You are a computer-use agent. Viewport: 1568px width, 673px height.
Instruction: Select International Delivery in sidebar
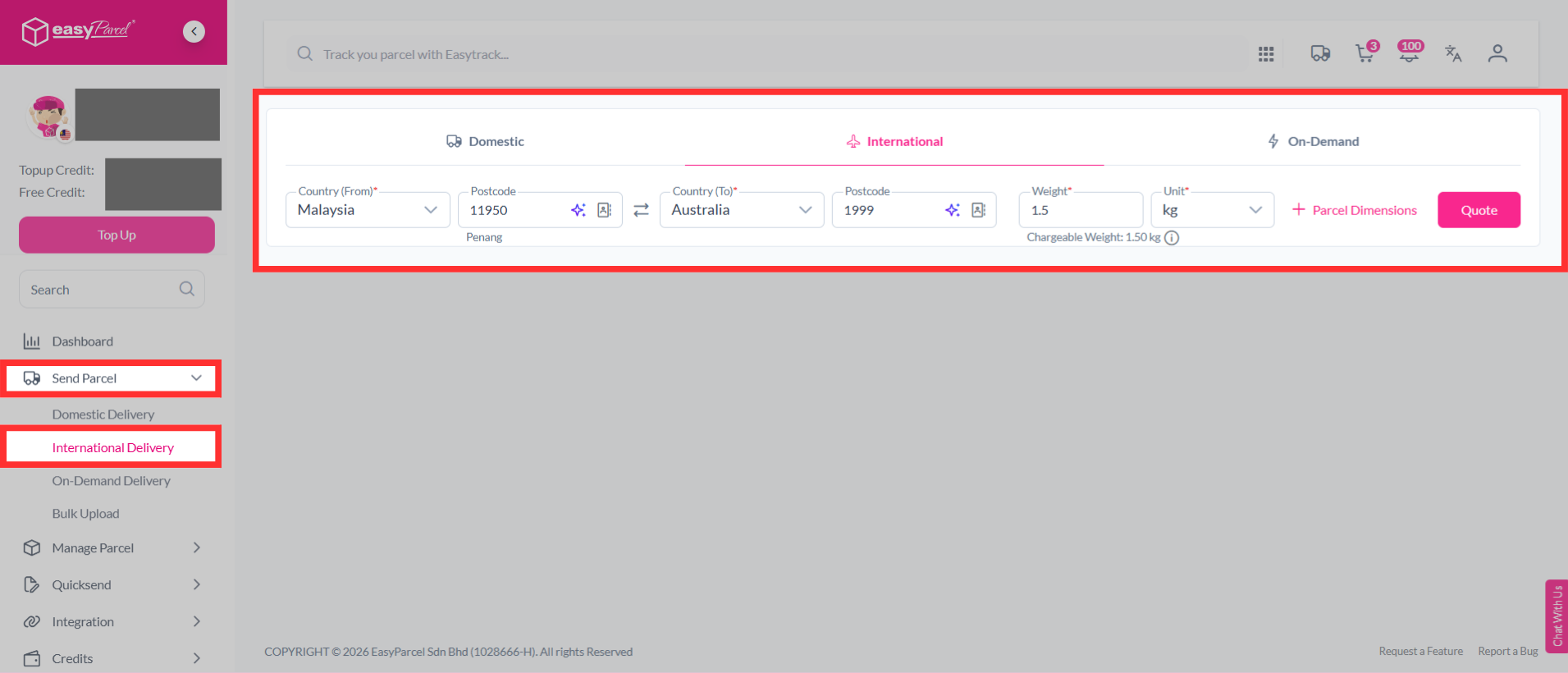(x=112, y=447)
